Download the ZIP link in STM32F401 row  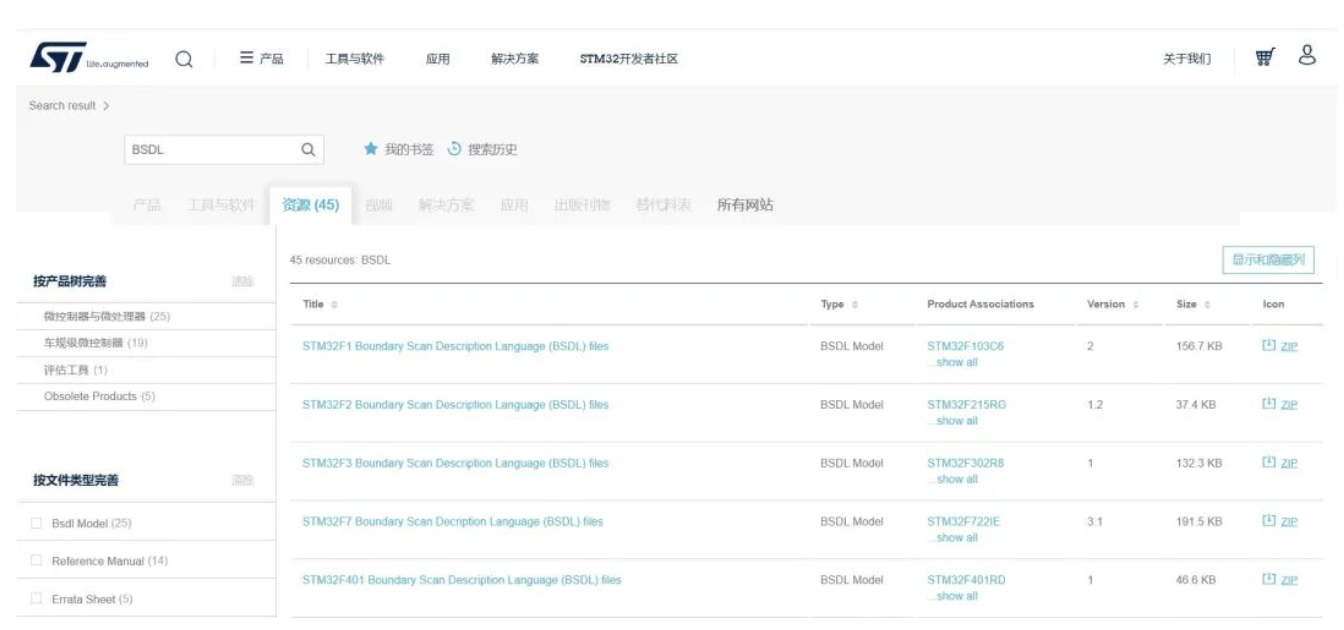(x=1288, y=579)
